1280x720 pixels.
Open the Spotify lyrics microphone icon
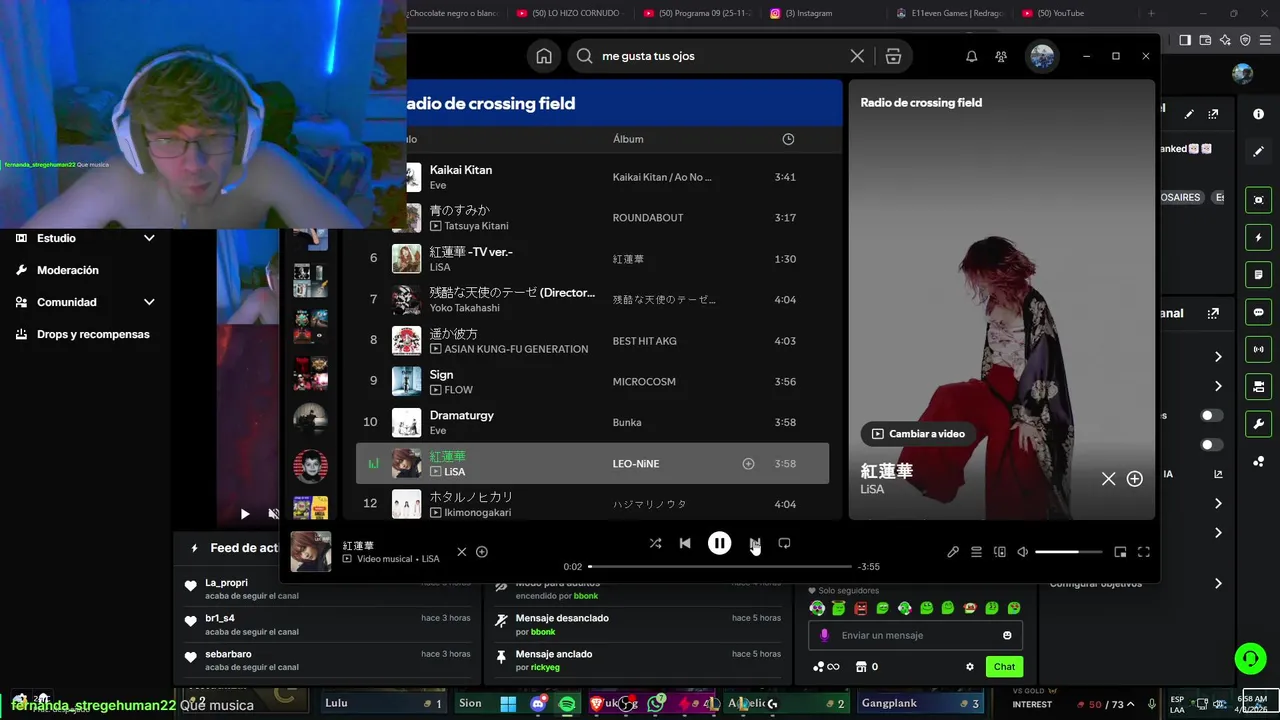coord(953,552)
